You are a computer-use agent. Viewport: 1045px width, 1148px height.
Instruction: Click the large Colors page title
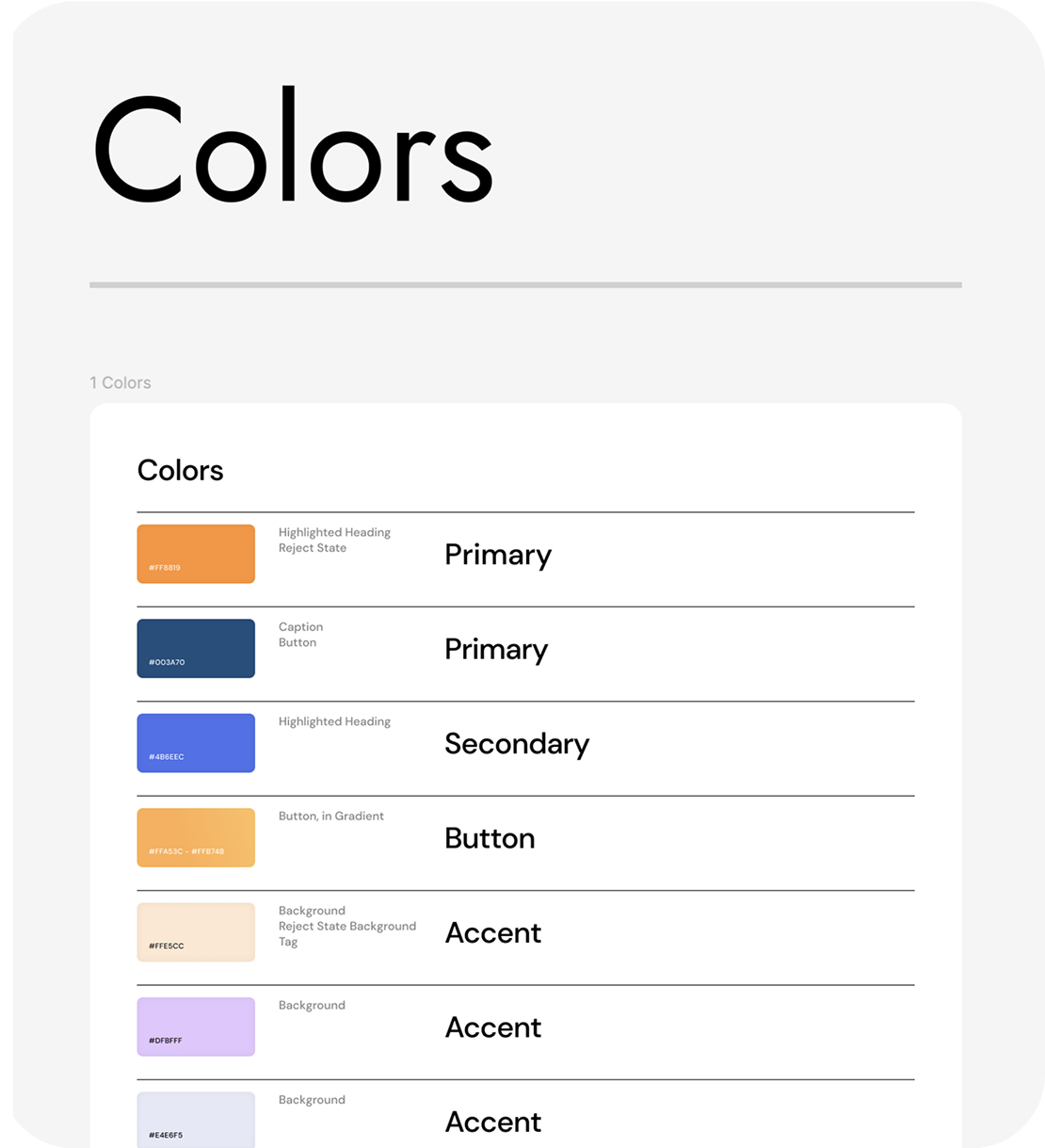point(293,149)
